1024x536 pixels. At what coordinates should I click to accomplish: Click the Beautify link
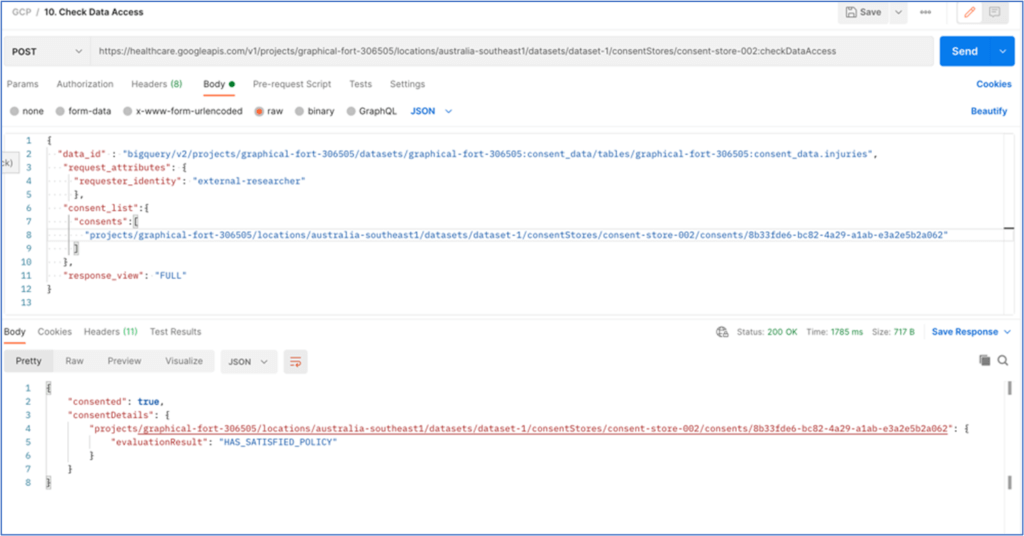coord(989,112)
